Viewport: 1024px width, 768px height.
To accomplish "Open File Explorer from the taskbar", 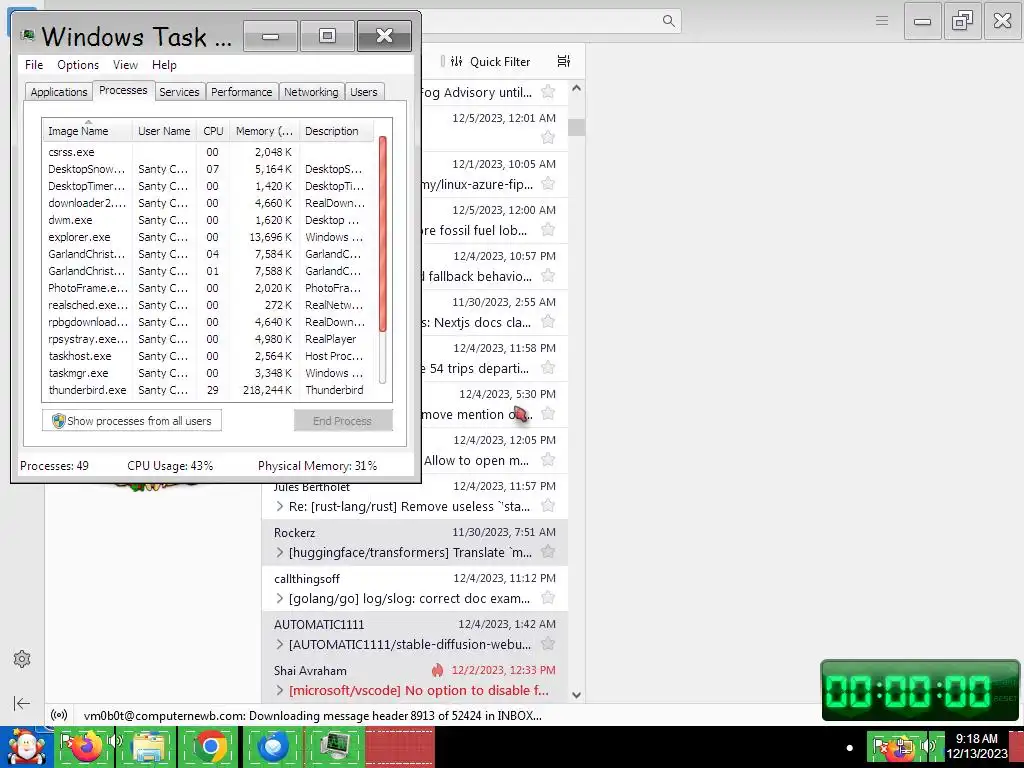I will pyautogui.click(x=148, y=747).
